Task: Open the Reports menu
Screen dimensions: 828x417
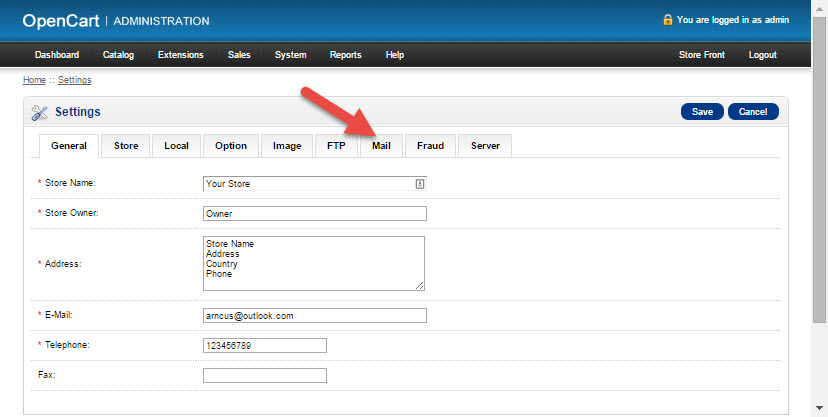Action: (345, 55)
